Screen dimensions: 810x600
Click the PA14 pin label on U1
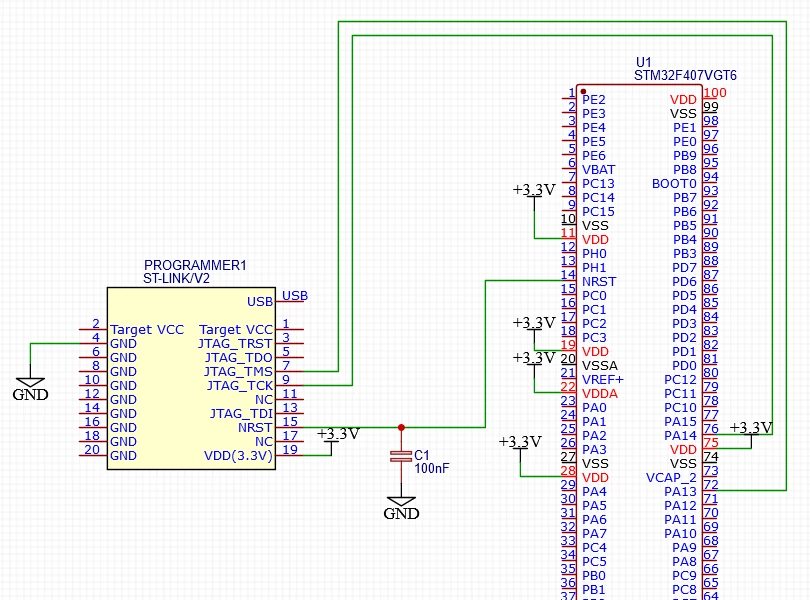pos(681,436)
